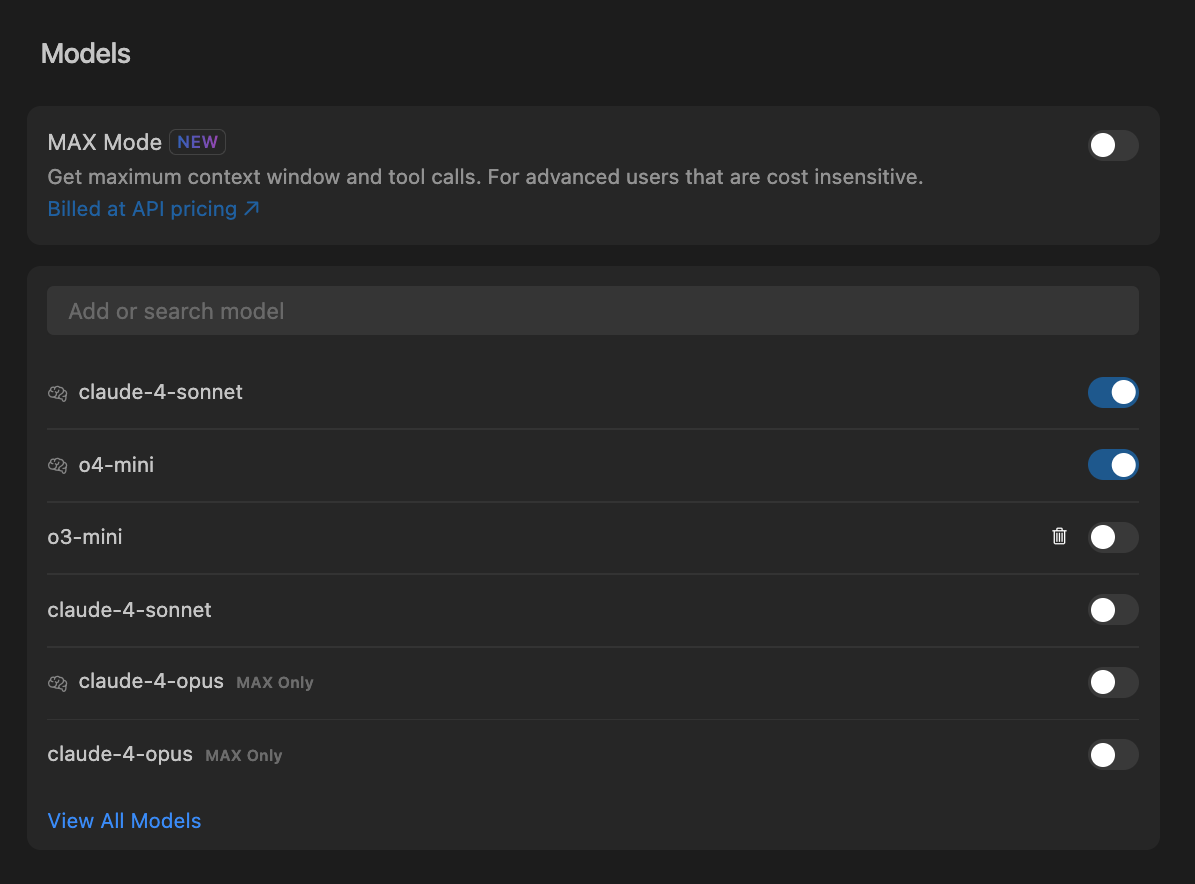This screenshot has width=1195, height=884.
Task: Click the NEW badge beside MAX Mode
Action: [x=197, y=142]
